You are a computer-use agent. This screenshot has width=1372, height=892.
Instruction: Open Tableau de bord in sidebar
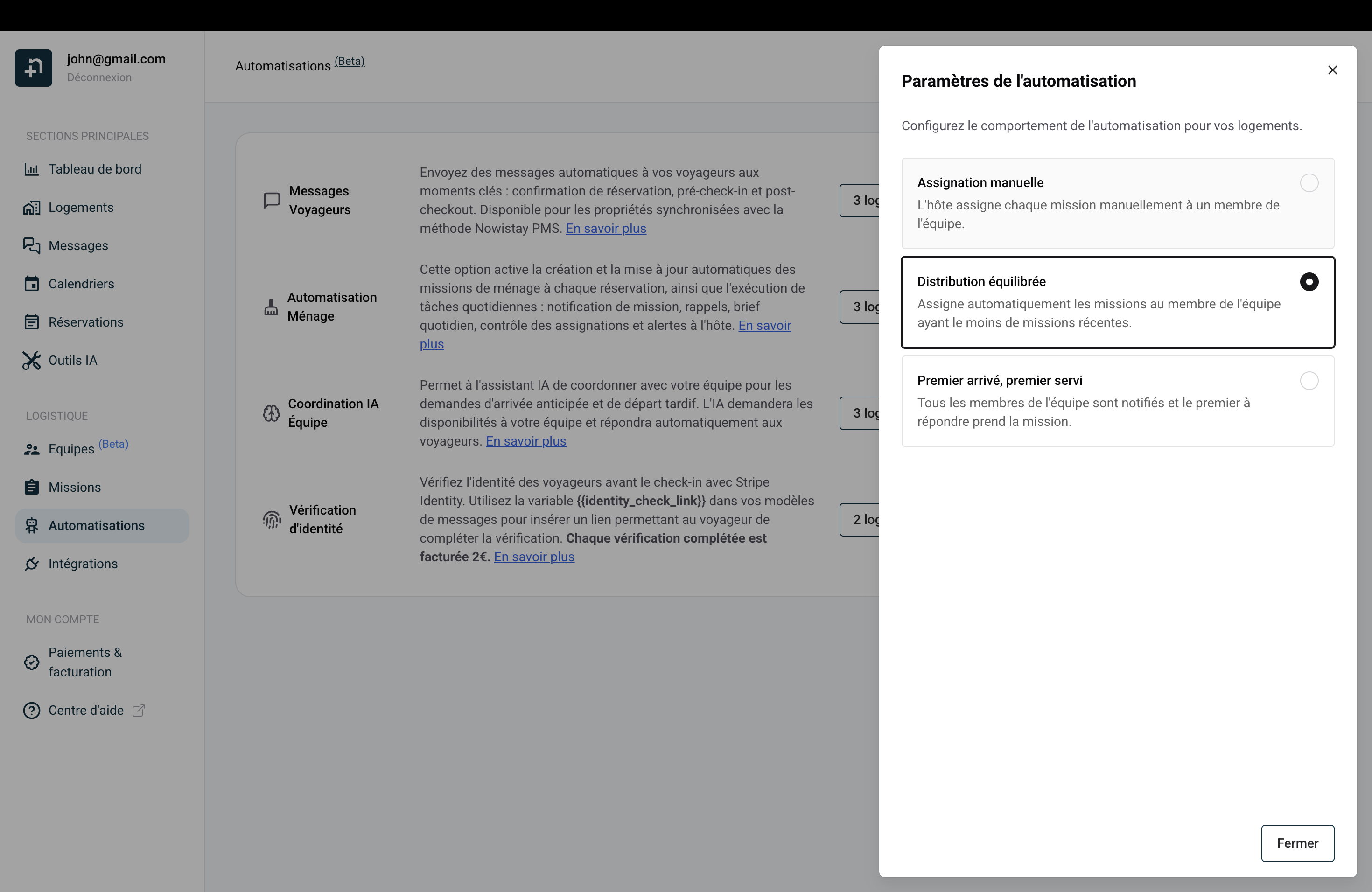pyautogui.click(x=102, y=169)
